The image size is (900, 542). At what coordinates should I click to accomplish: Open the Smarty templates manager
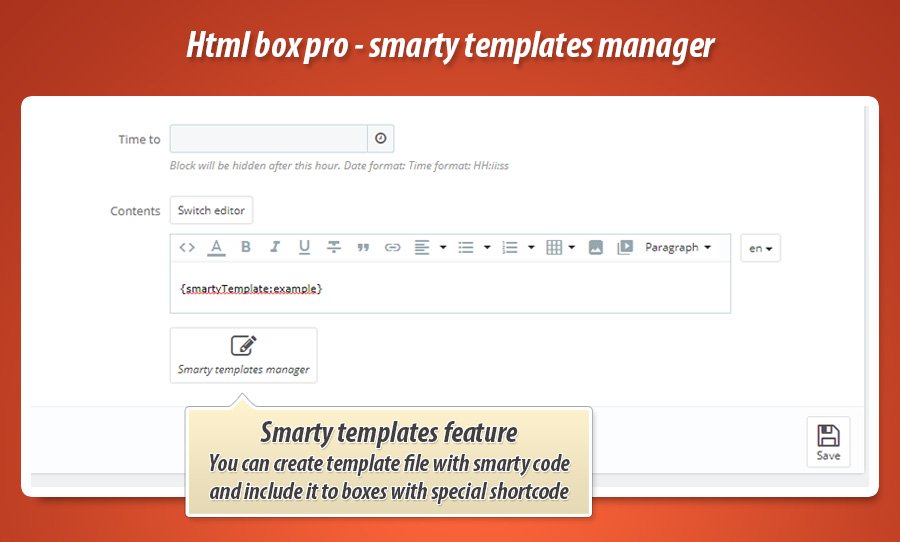coord(243,355)
